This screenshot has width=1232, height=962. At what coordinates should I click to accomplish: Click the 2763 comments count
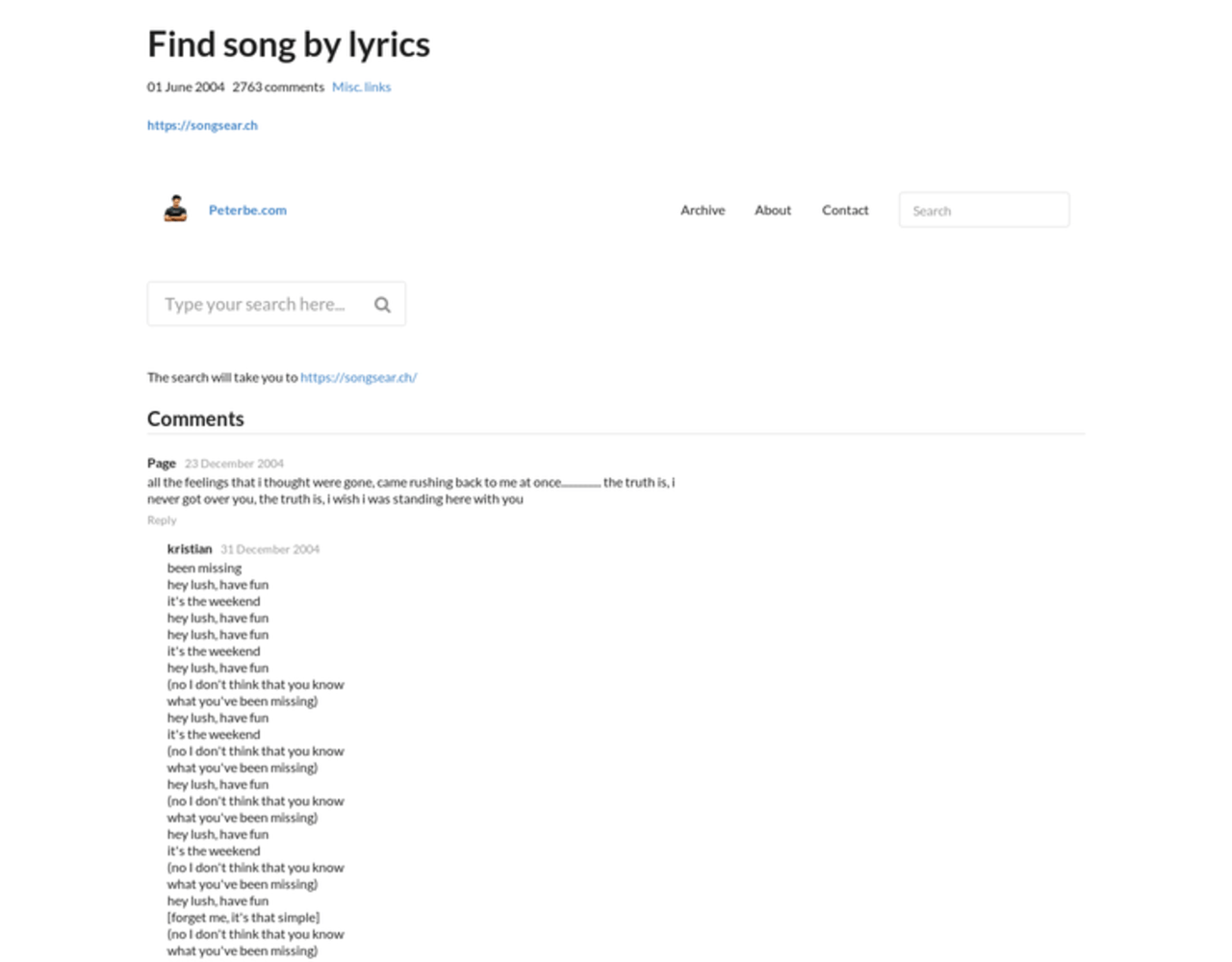point(278,87)
